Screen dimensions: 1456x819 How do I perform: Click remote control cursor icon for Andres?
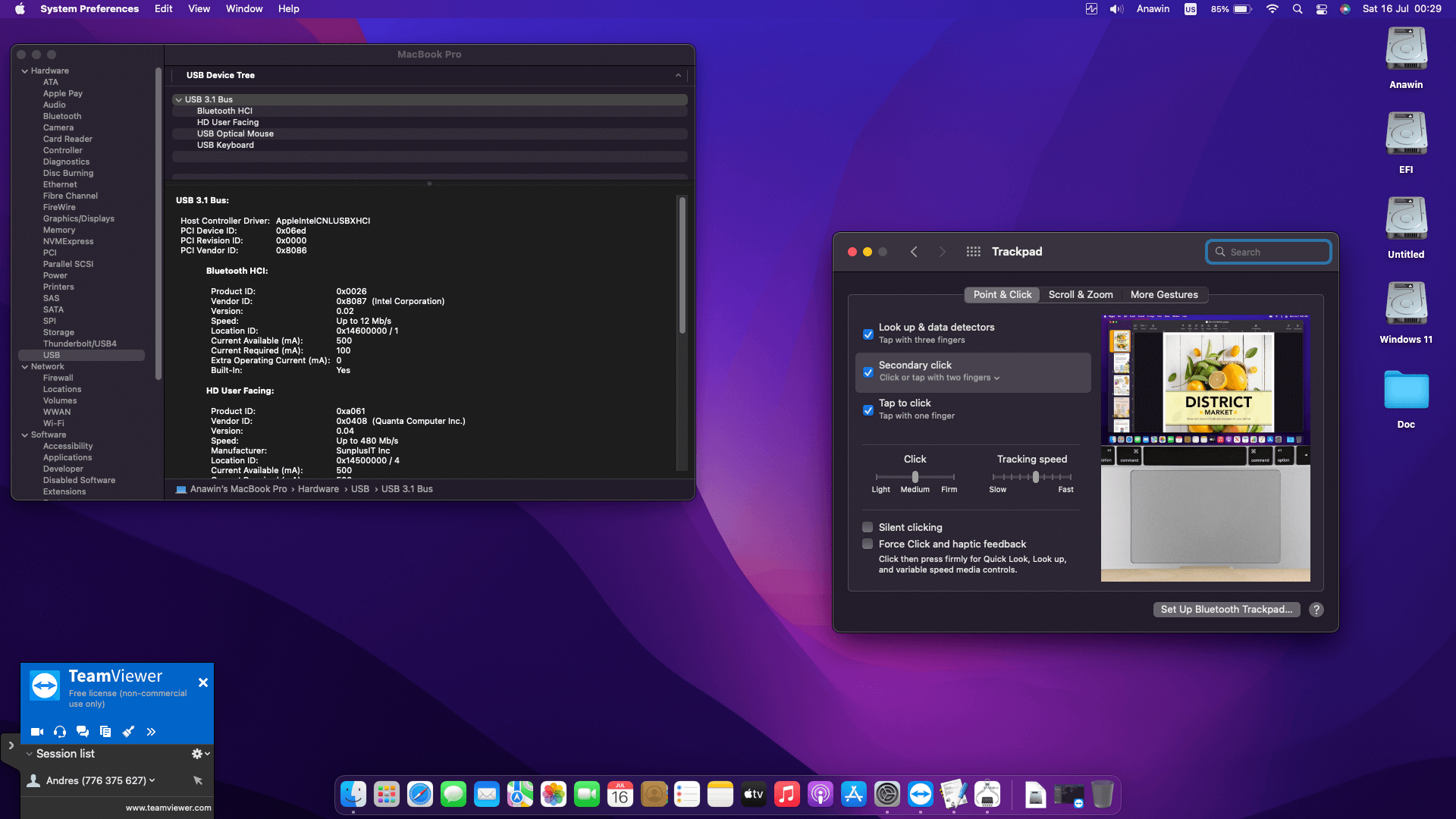click(x=198, y=780)
